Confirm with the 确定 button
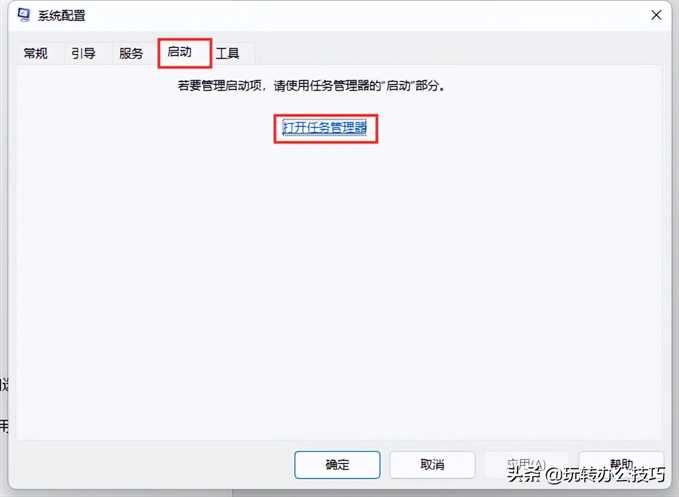Image resolution: width=679 pixels, height=497 pixels. (337, 465)
